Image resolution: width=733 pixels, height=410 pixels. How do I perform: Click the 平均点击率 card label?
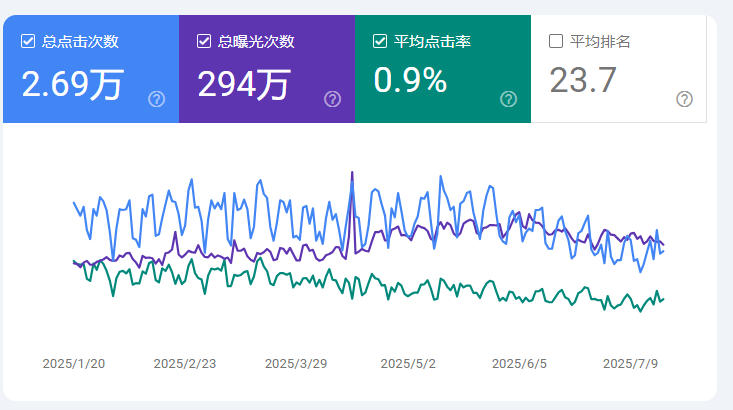click(432, 42)
